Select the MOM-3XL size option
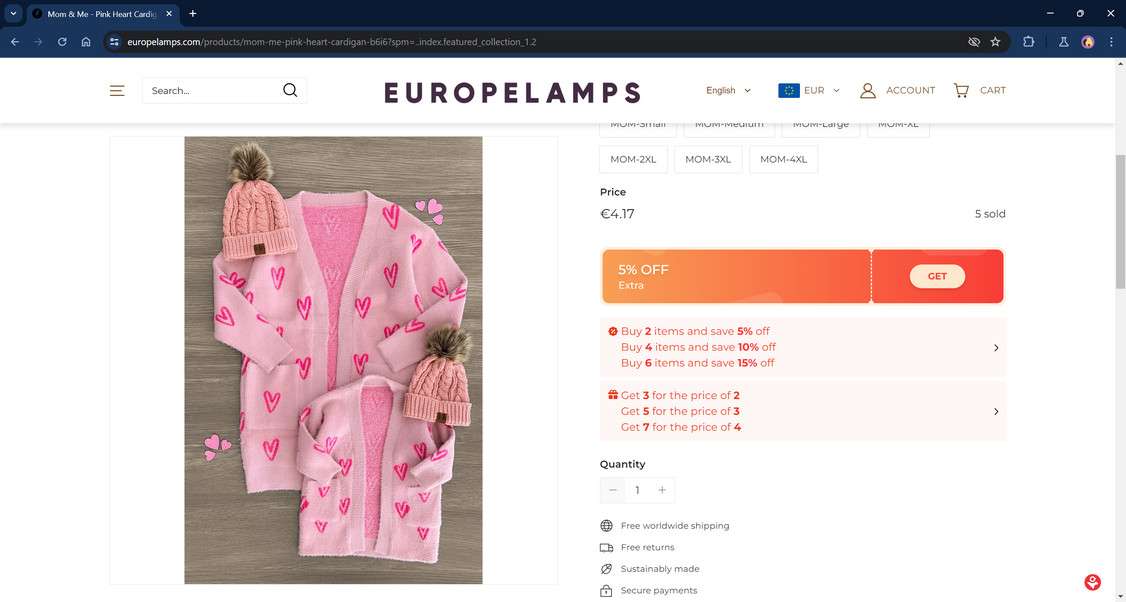 (x=708, y=159)
